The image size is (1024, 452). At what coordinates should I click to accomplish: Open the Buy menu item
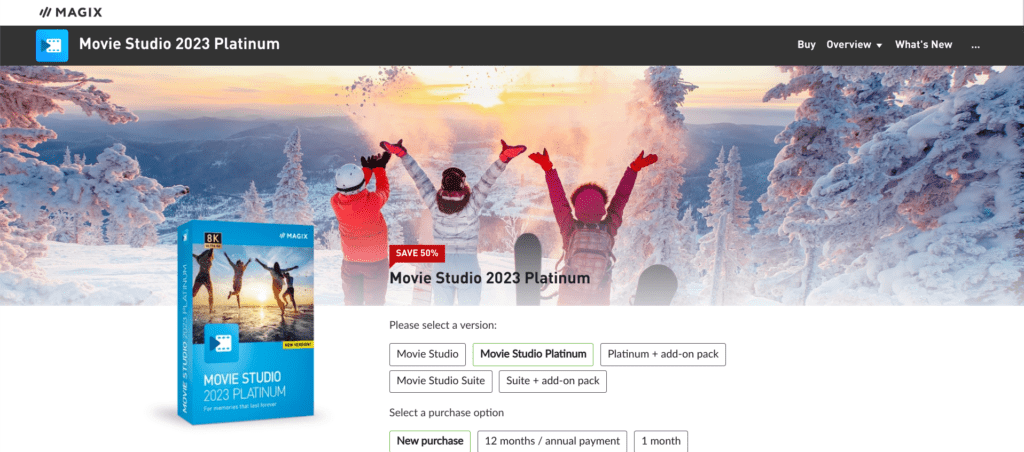pyautogui.click(x=807, y=44)
